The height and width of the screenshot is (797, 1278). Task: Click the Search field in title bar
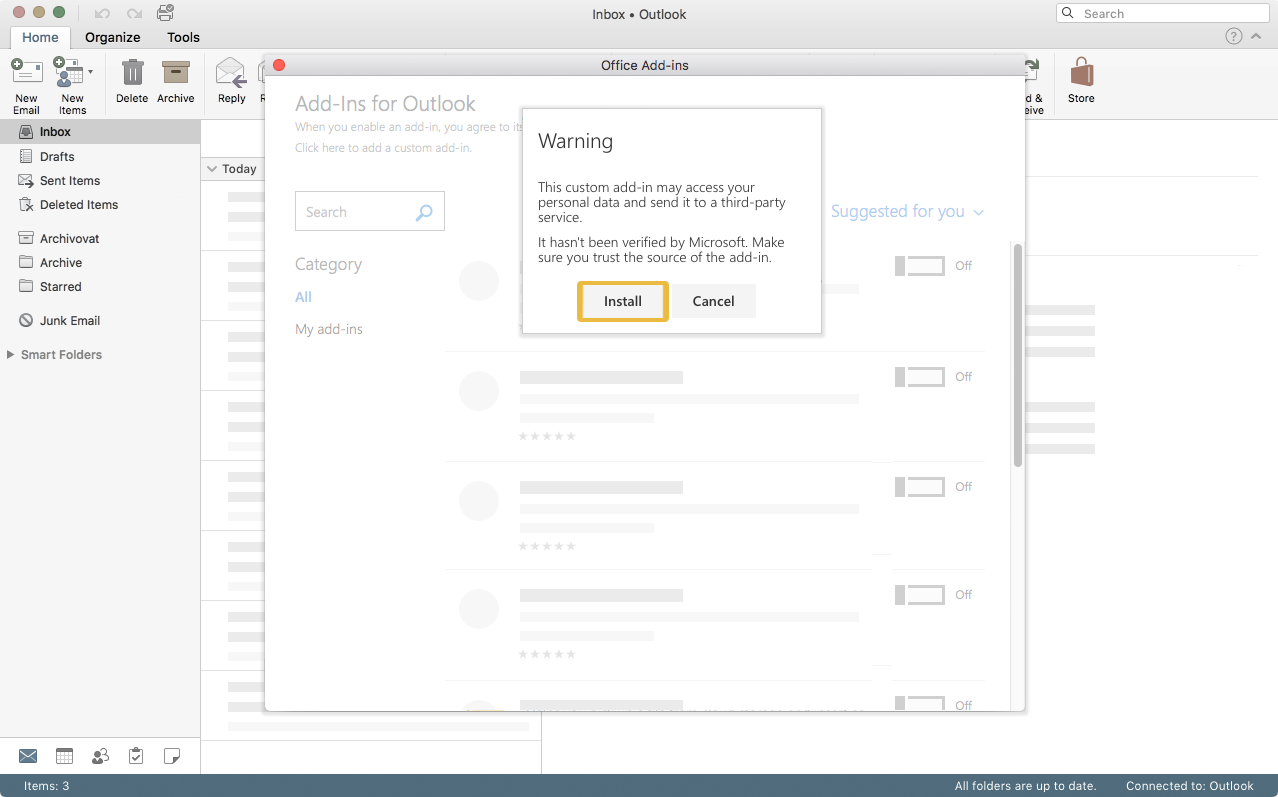point(1163,14)
